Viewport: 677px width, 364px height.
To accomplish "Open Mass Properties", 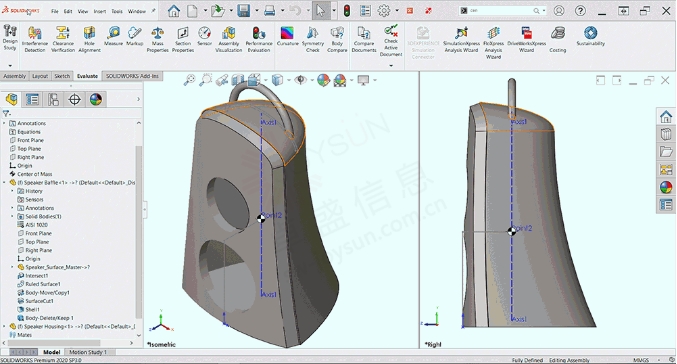I will (x=158, y=39).
